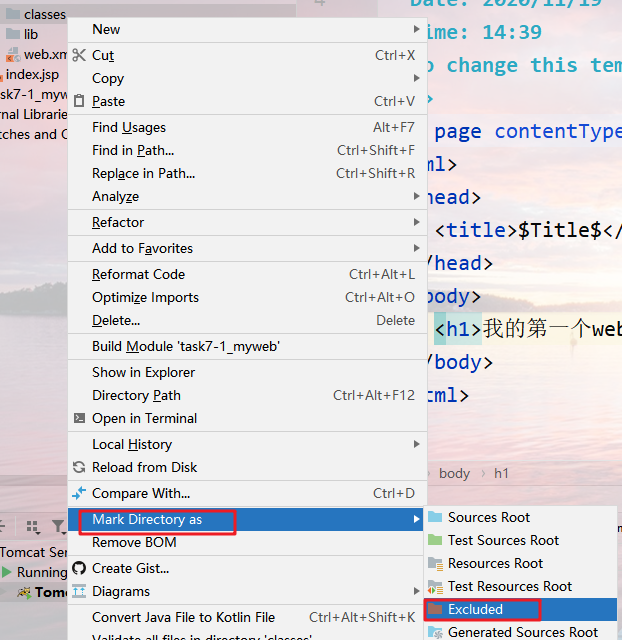Screen dimensions: 622x640
Task: Choose Find Usages from context menu
Action: point(247,127)
